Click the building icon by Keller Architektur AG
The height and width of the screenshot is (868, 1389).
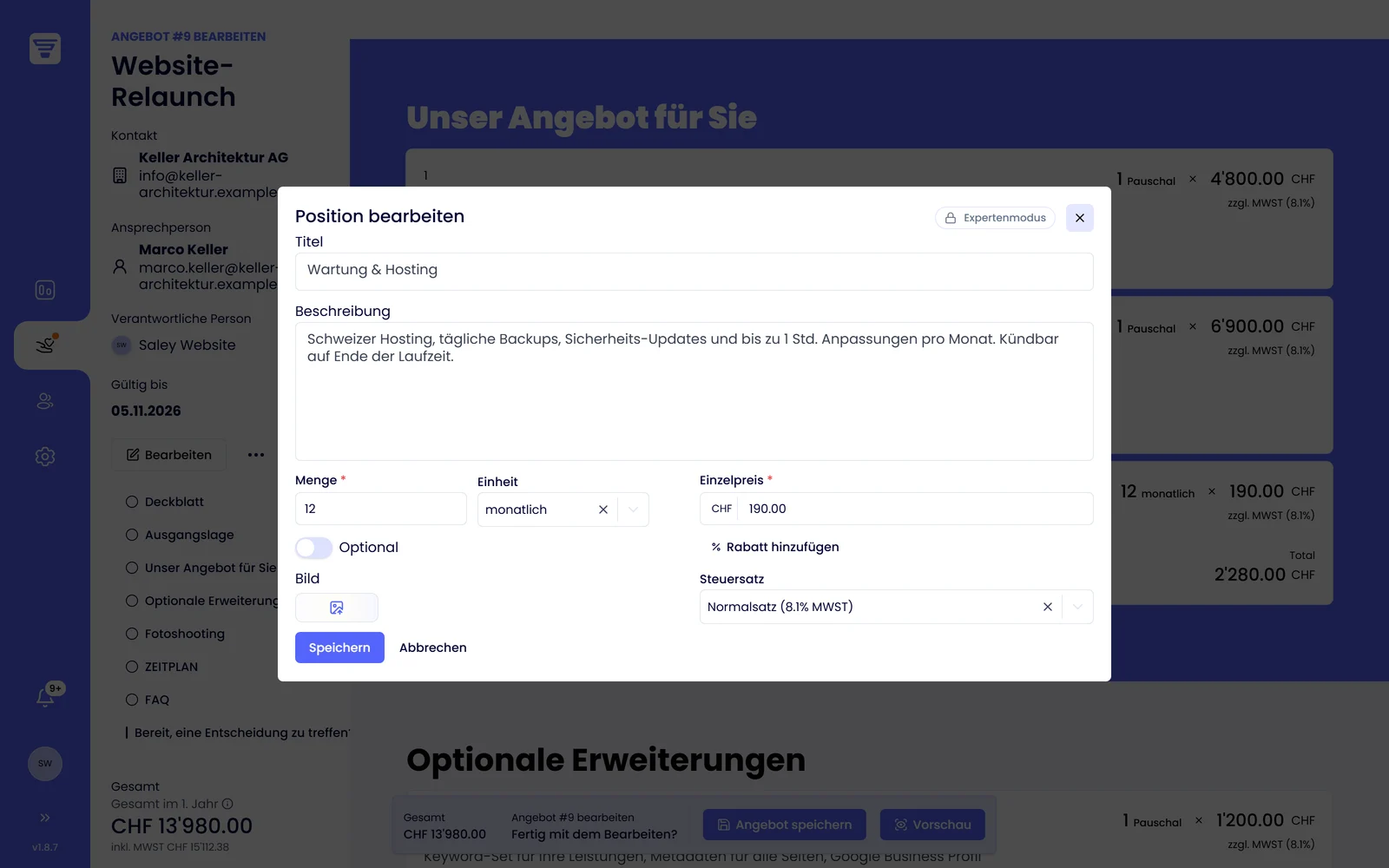tap(120, 175)
